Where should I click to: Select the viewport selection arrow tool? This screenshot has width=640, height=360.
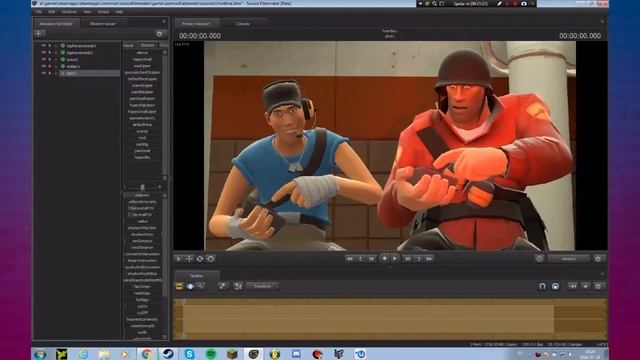coord(178,259)
